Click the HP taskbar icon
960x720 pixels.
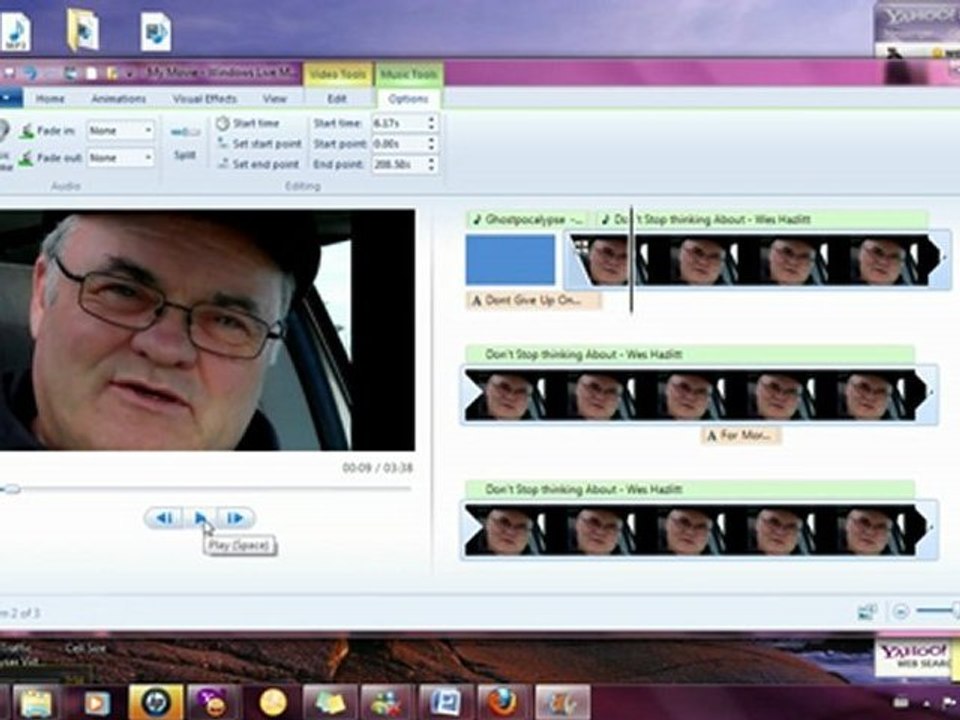click(156, 702)
